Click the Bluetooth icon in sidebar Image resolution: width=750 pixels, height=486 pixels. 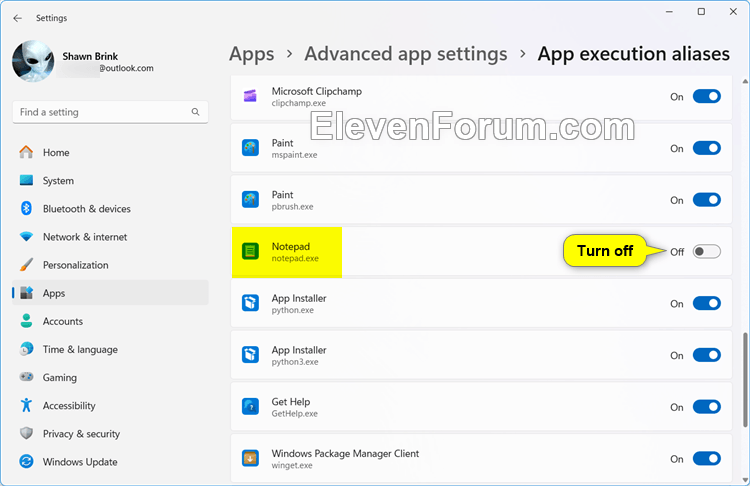pyautogui.click(x=26, y=209)
